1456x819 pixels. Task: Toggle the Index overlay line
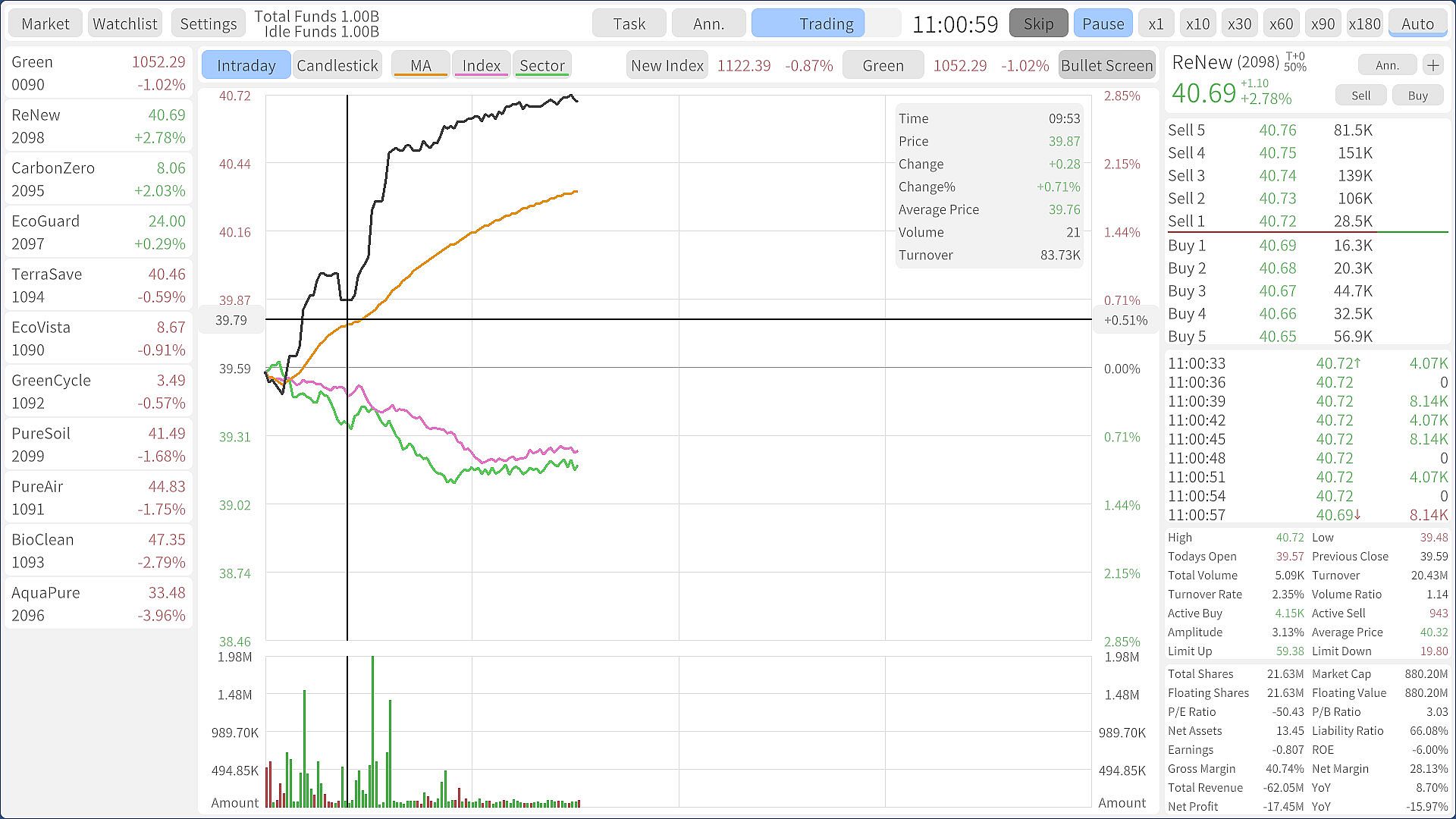(482, 65)
